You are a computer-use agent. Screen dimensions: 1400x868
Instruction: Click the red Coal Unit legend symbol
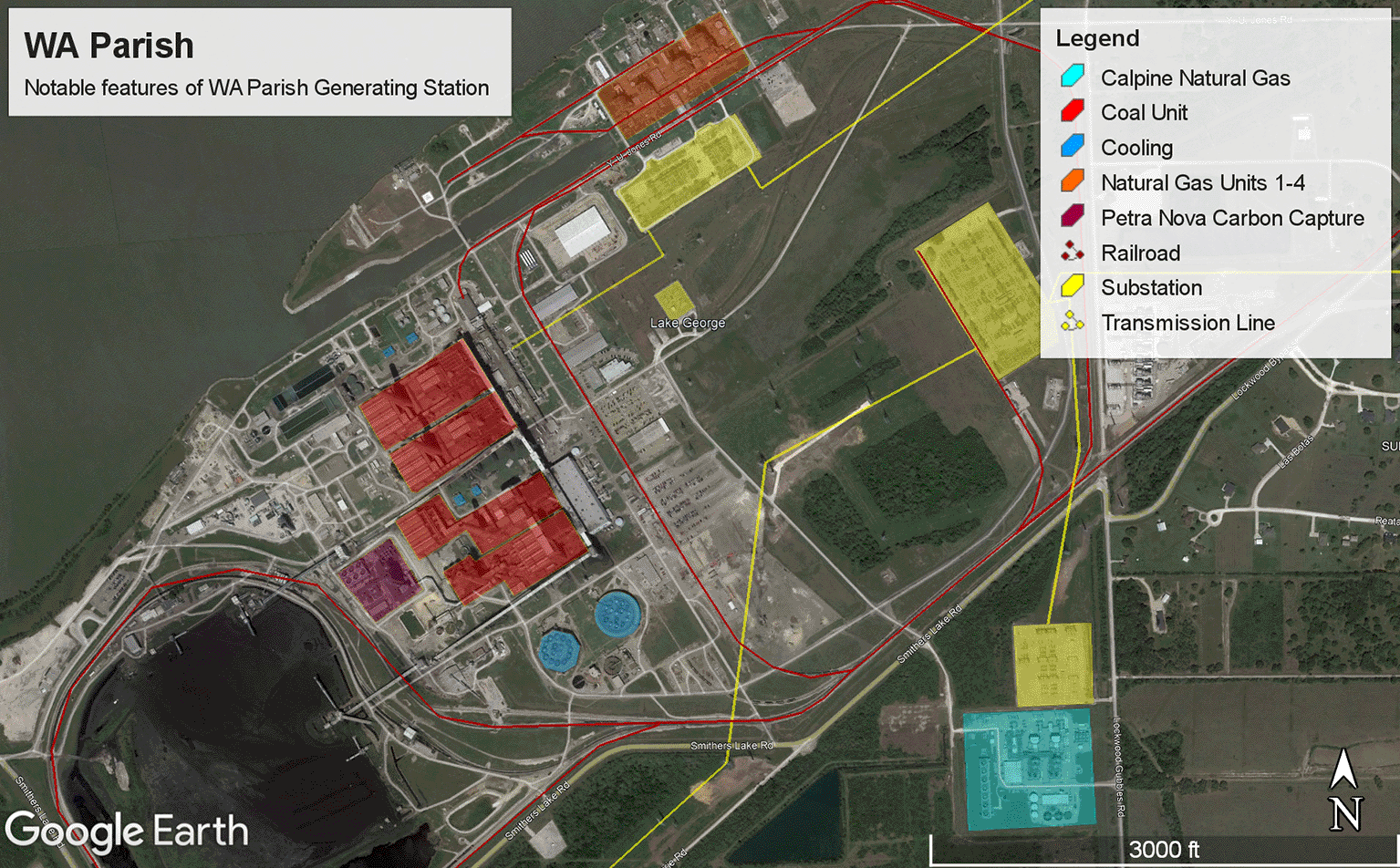pyautogui.click(x=1072, y=112)
